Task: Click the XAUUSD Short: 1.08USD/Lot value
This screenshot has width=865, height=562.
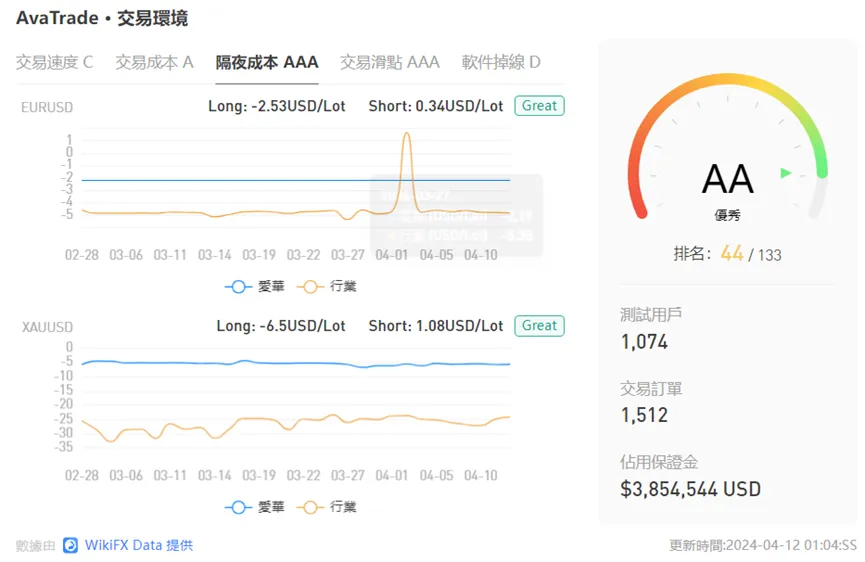Action: pyautogui.click(x=436, y=326)
